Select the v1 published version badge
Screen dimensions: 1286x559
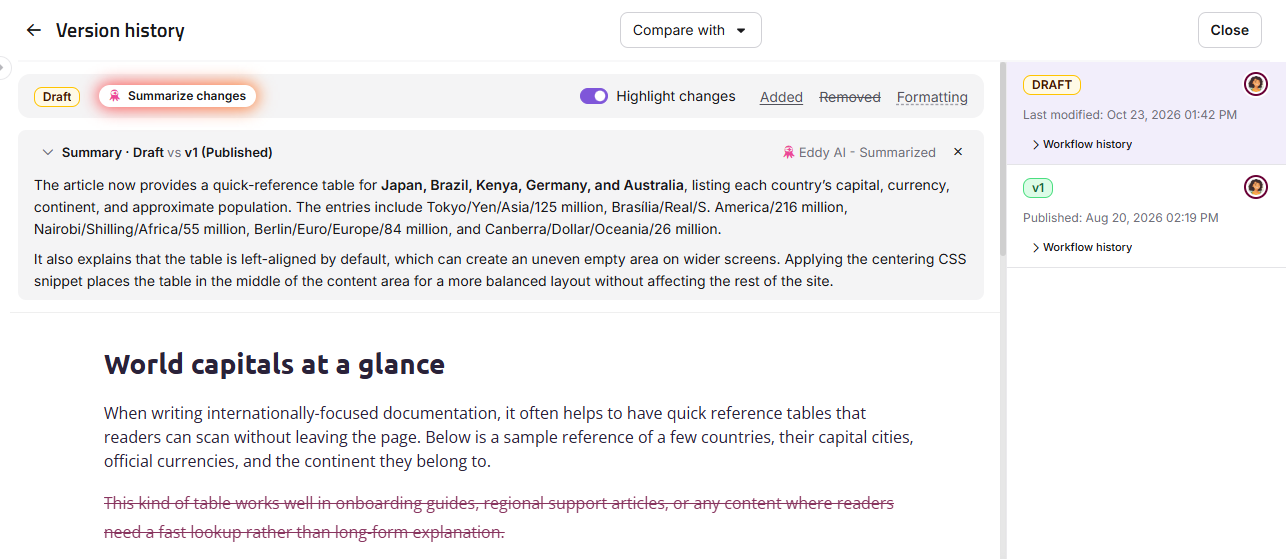(x=1038, y=188)
